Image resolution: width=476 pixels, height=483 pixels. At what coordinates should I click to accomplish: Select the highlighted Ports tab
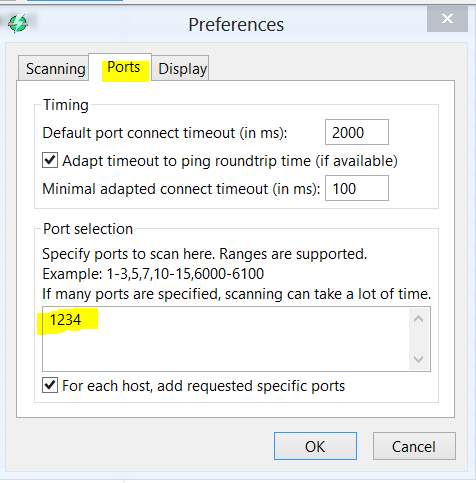tap(124, 67)
